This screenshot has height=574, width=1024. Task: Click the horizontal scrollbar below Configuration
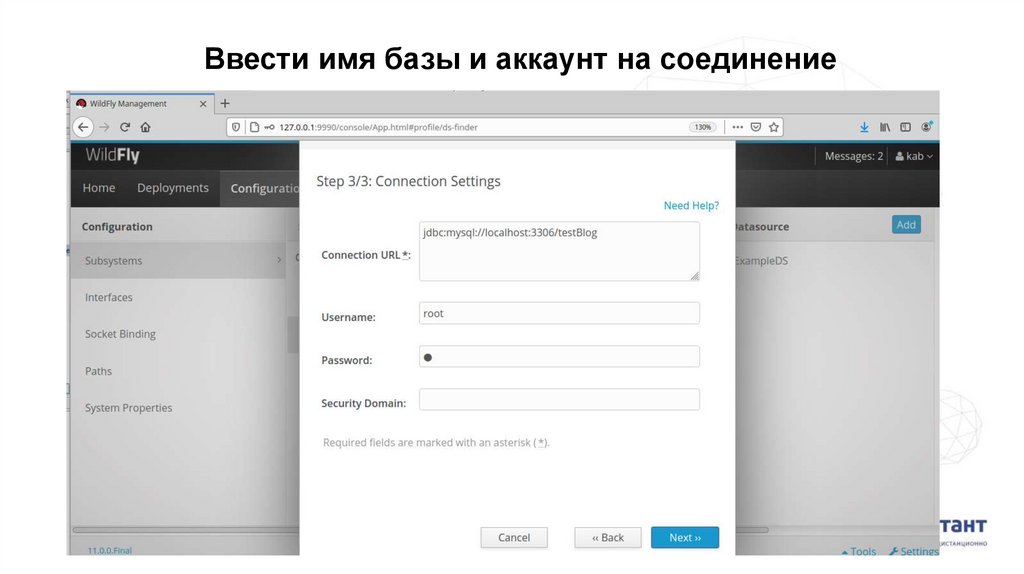tap(185, 530)
